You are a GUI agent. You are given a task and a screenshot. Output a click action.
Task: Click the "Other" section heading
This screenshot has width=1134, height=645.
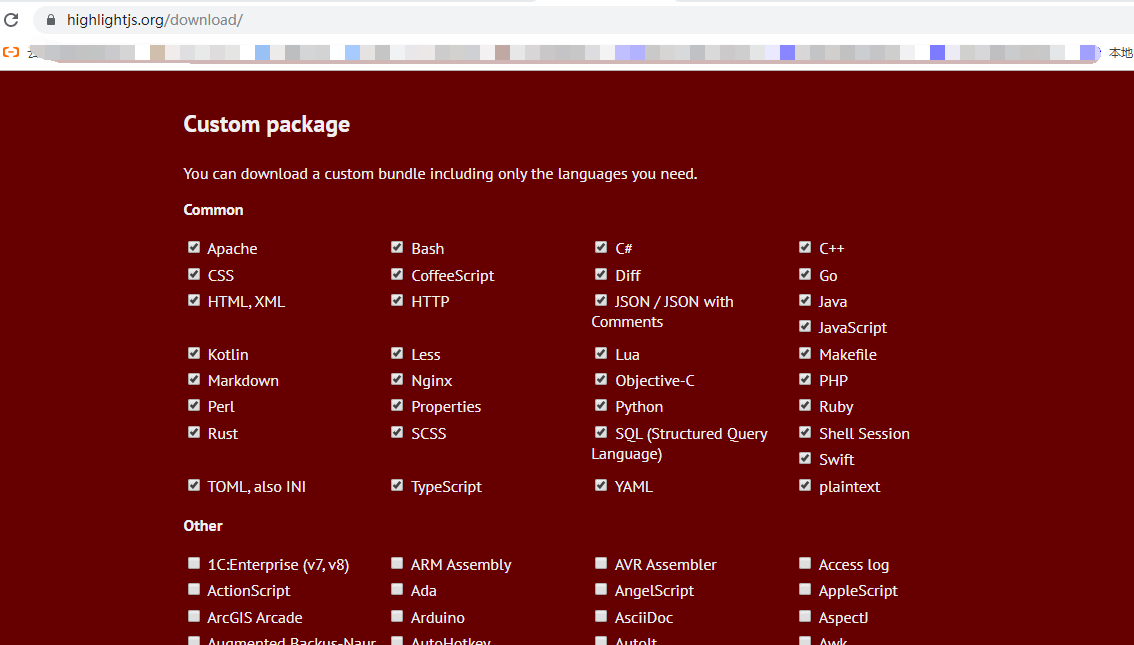[203, 526]
